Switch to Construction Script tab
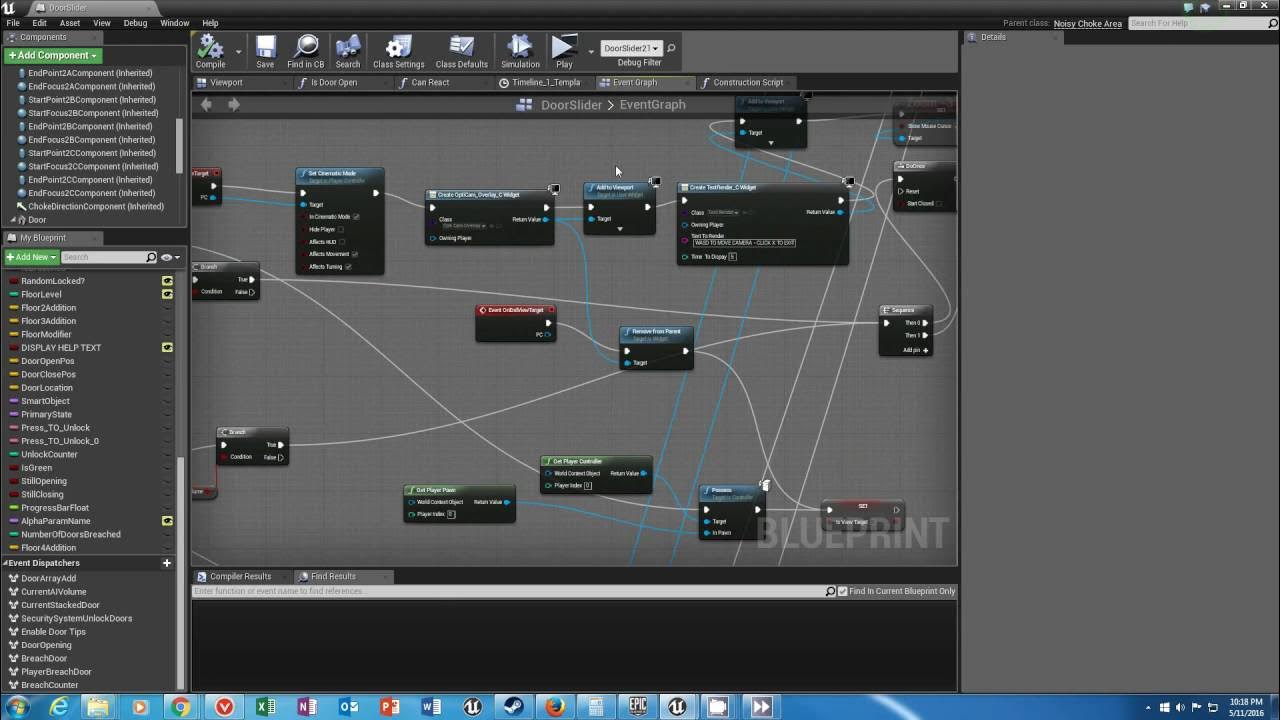1280x720 pixels. (748, 82)
